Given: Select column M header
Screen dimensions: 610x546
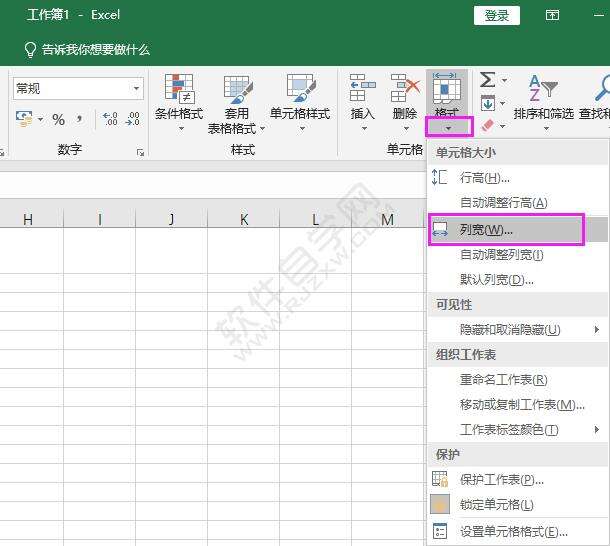Looking at the screenshot, I should (387, 219).
